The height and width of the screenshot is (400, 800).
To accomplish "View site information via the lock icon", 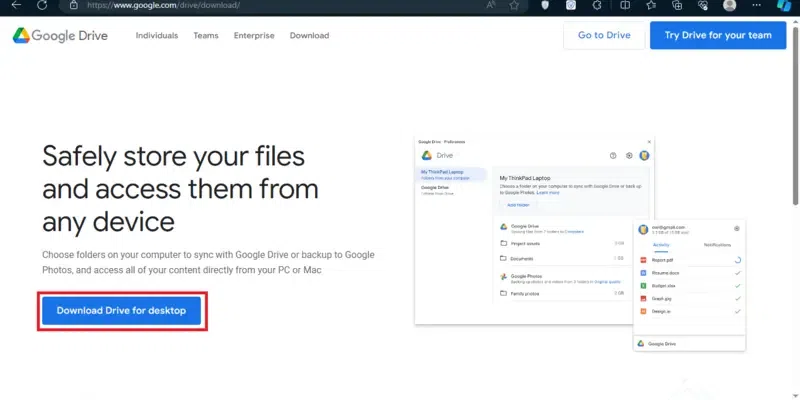I will click(74, 5).
